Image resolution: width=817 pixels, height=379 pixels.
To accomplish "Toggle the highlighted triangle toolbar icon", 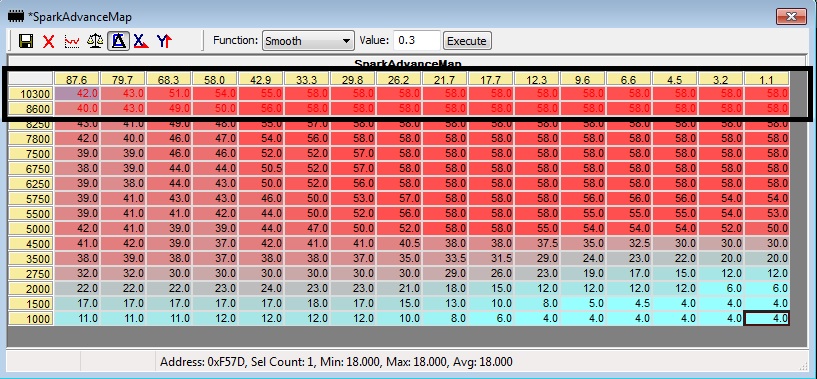I will (118, 41).
